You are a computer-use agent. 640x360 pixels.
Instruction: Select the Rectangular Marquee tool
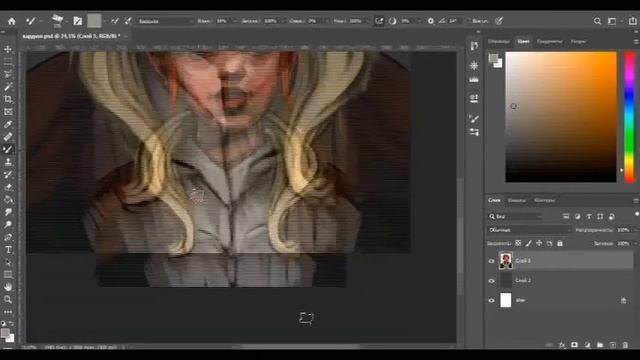click(x=8, y=62)
